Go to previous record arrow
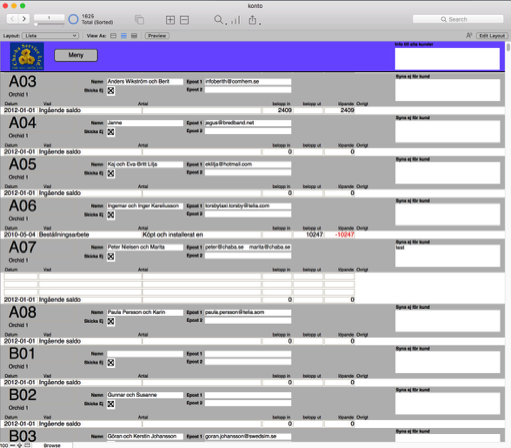Image resolution: width=511 pixels, height=448 pixels. coord(12,19)
